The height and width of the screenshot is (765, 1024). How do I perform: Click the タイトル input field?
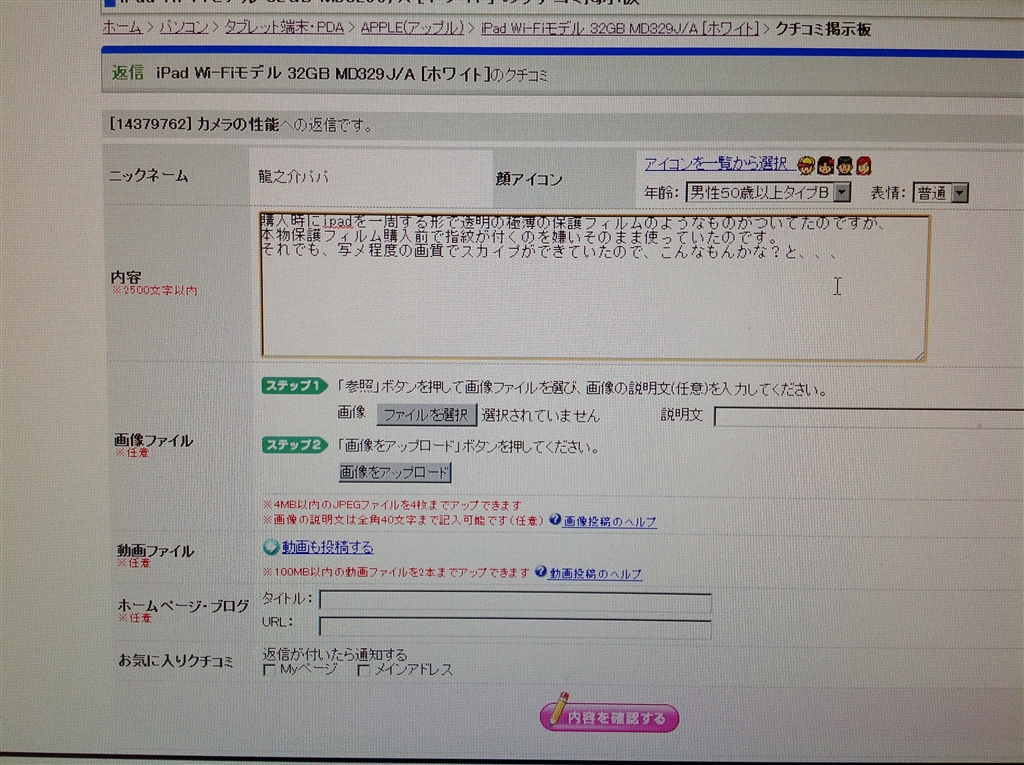(515, 602)
